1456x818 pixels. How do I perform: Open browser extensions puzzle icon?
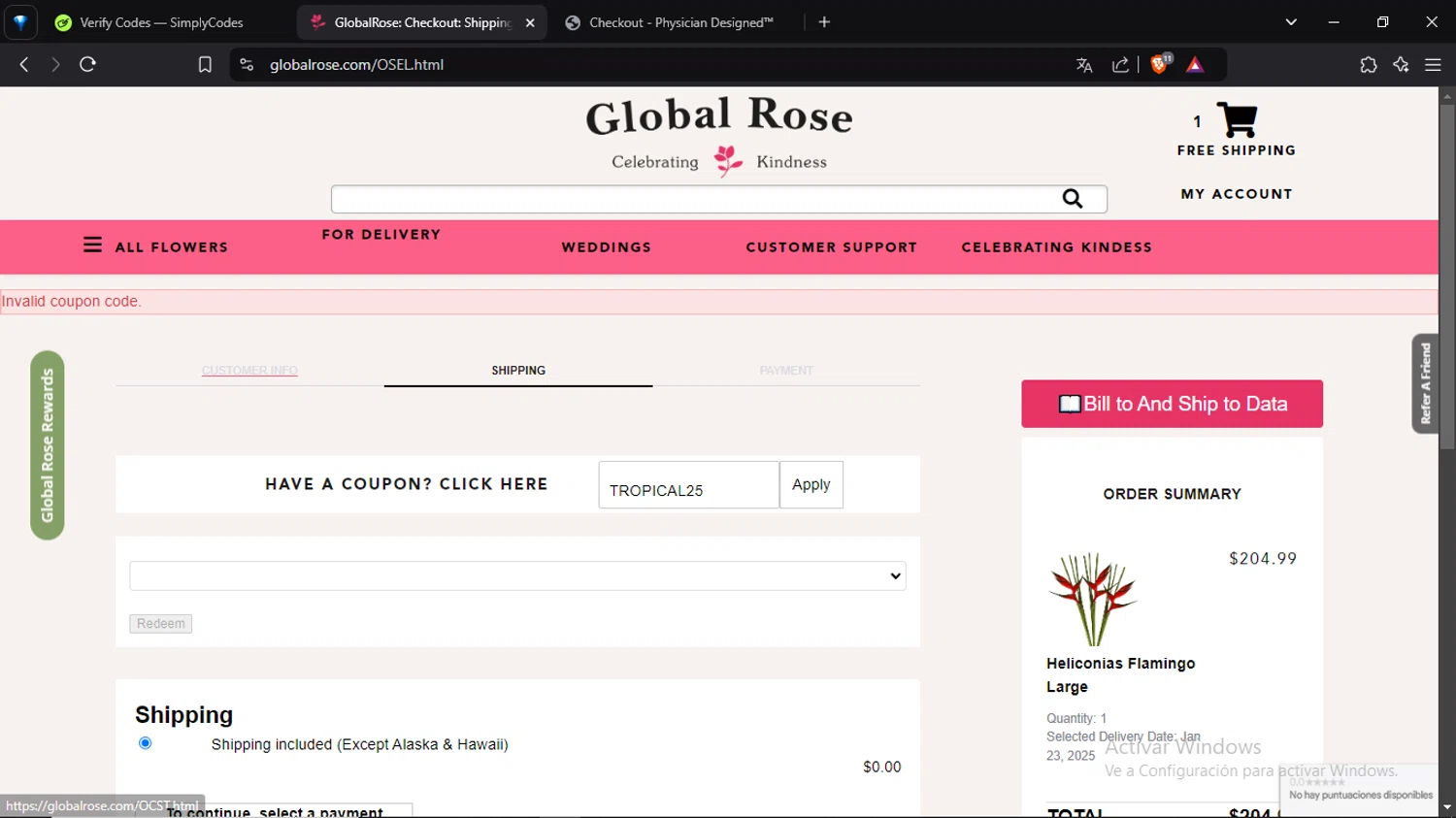[1369, 65]
